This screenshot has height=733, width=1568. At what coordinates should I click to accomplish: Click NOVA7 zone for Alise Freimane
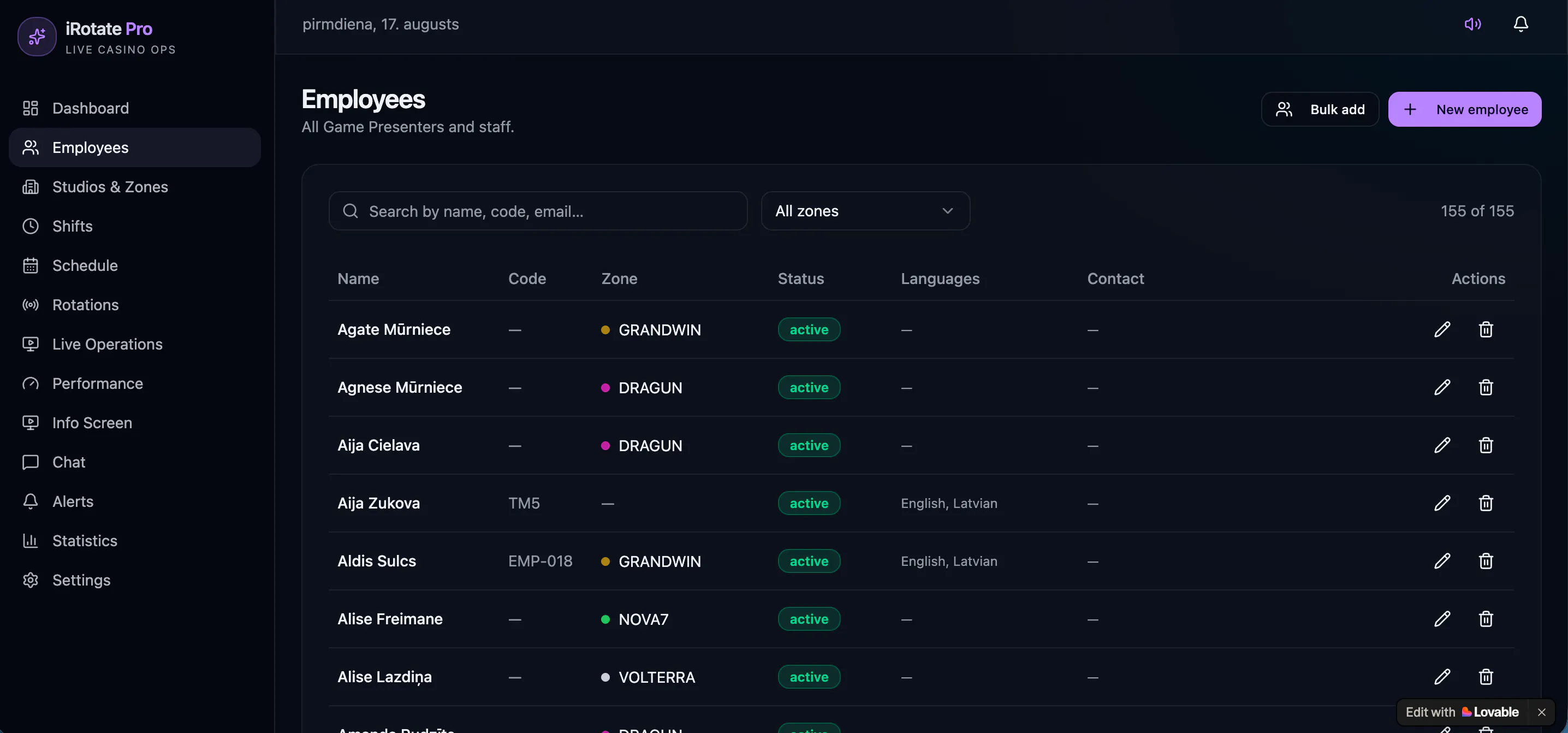(635, 619)
